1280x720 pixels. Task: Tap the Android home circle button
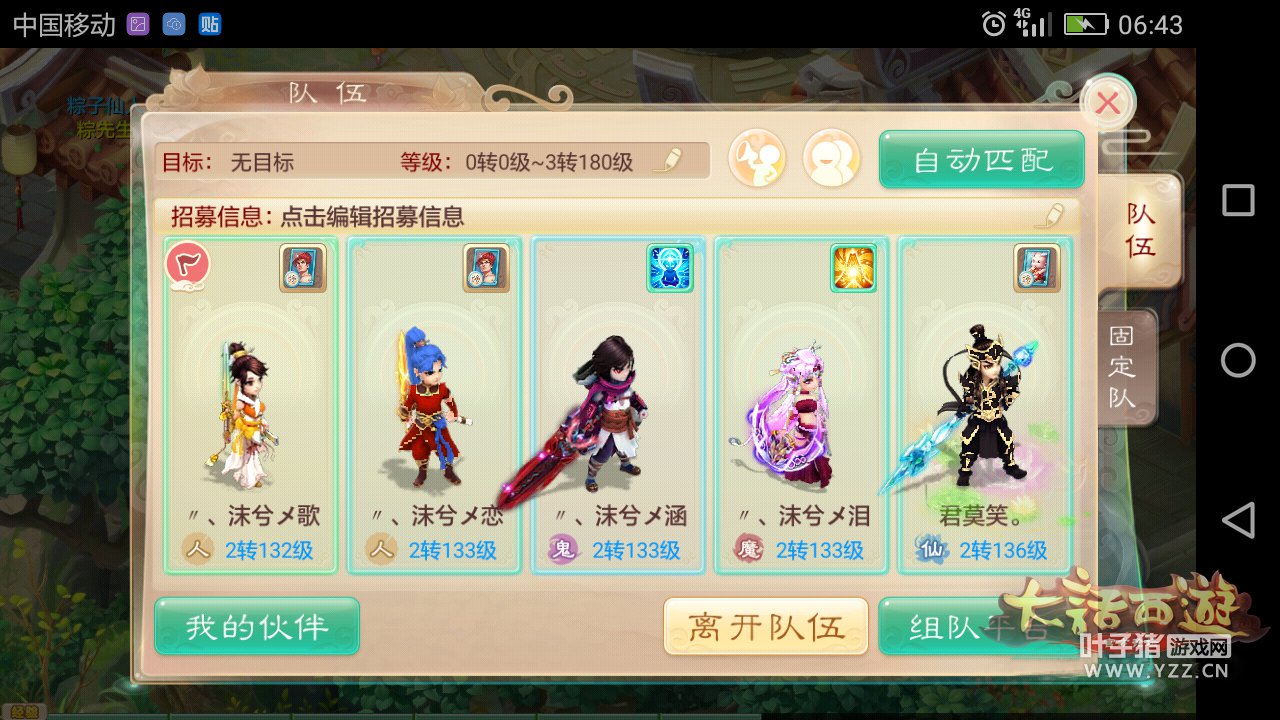(x=1238, y=360)
